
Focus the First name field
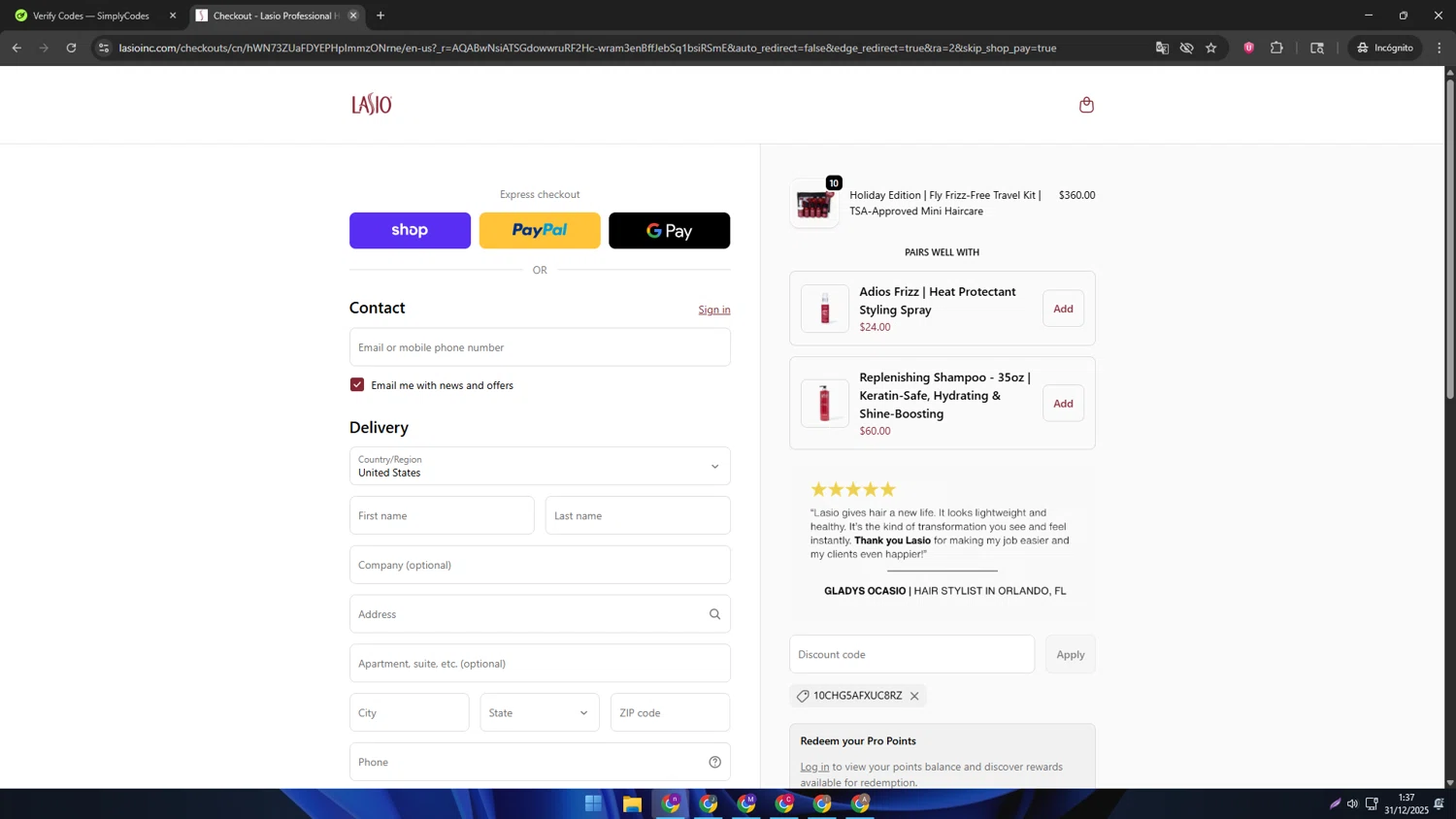[x=442, y=515]
